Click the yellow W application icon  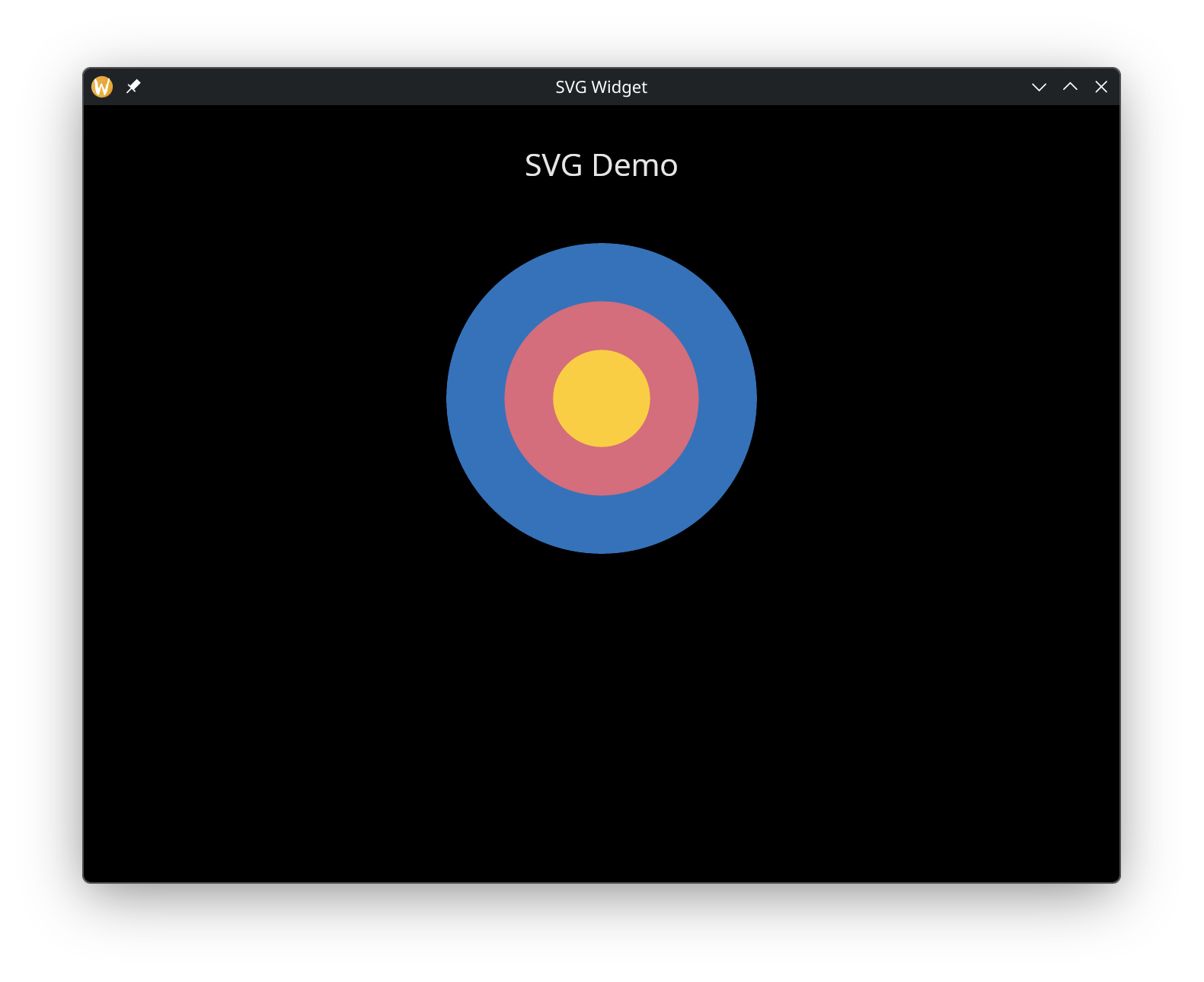[102, 87]
